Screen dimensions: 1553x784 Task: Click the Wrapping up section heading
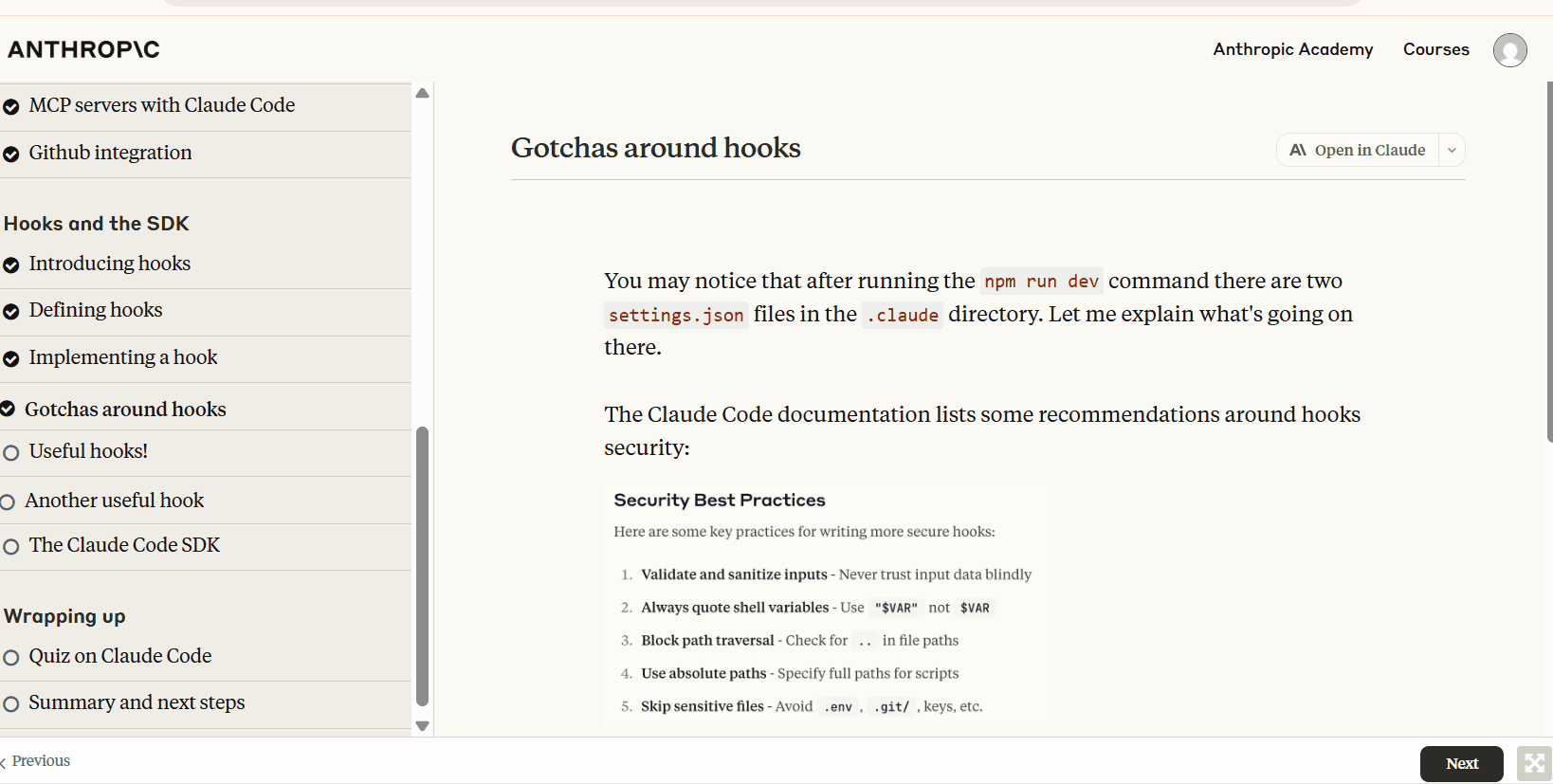[64, 616]
